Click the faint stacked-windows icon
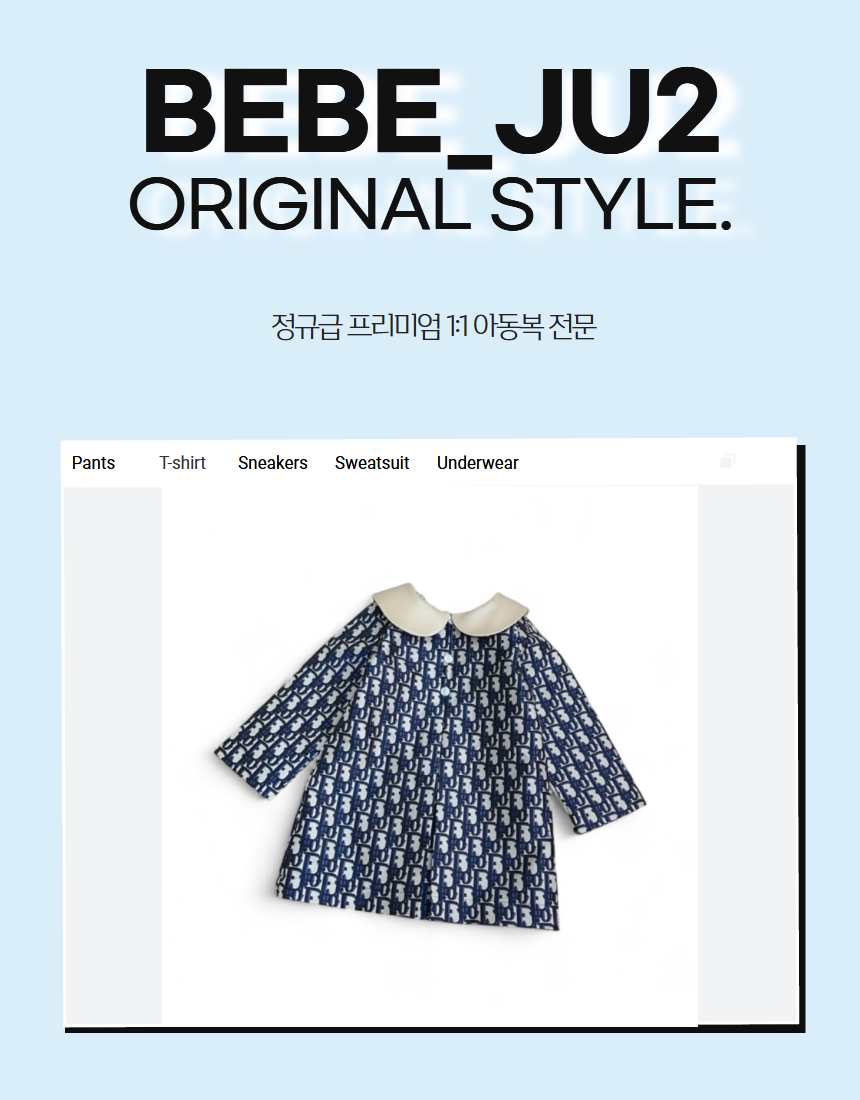The width and height of the screenshot is (860, 1100). click(727, 461)
